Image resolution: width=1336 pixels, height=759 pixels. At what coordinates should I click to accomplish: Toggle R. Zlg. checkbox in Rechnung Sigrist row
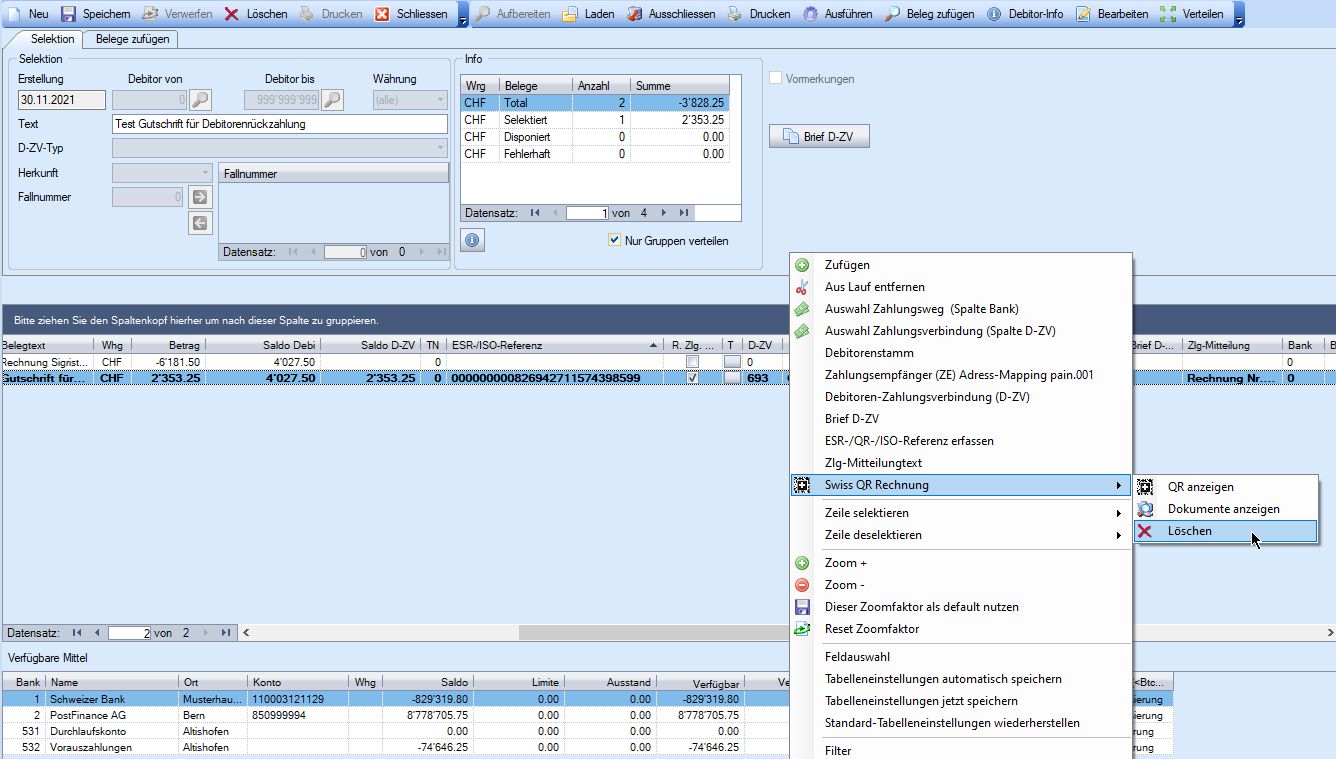[x=692, y=361]
